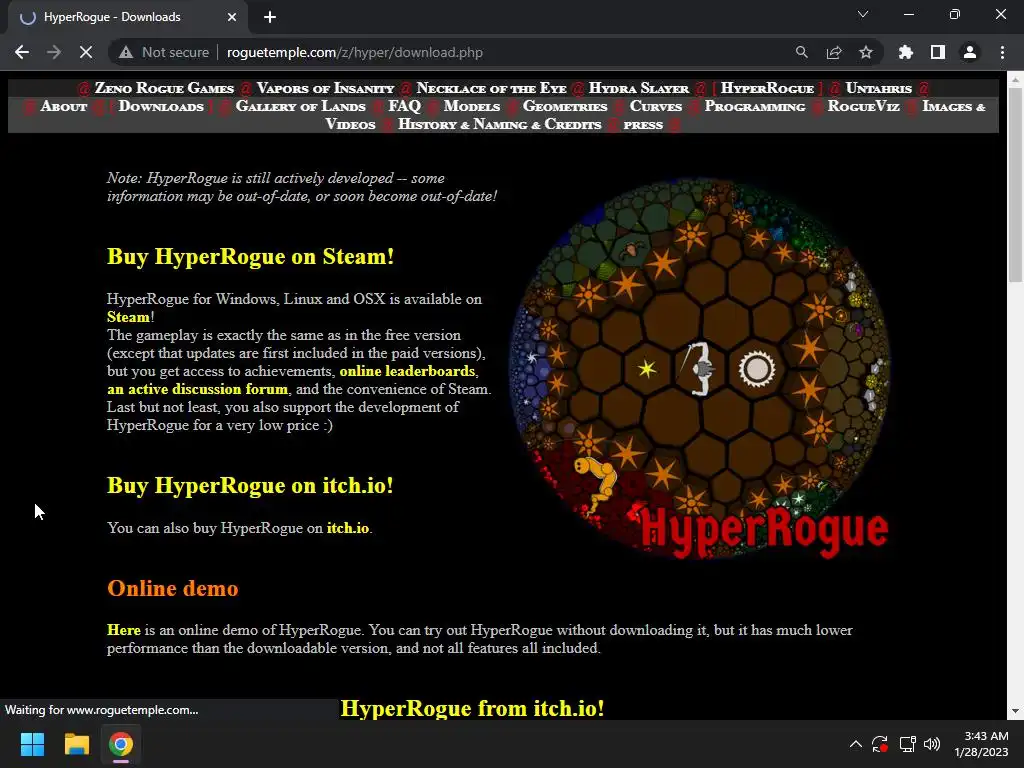
Task: Open the online leaderboards link
Action: pyautogui.click(x=407, y=371)
